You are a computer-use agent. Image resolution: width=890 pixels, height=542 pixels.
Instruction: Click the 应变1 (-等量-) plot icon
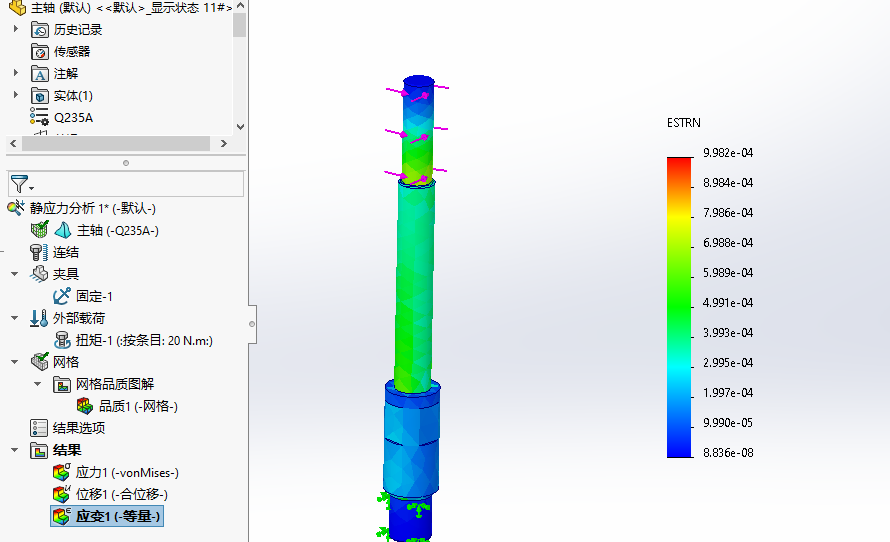[61, 516]
